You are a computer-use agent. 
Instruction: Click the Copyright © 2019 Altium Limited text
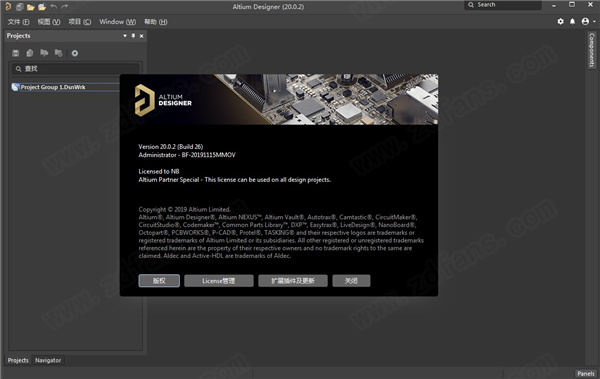coord(184,209)
